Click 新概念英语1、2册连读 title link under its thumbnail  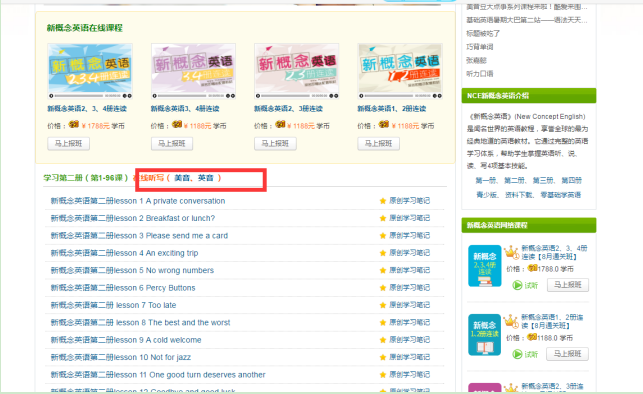(x=392, y=109)
